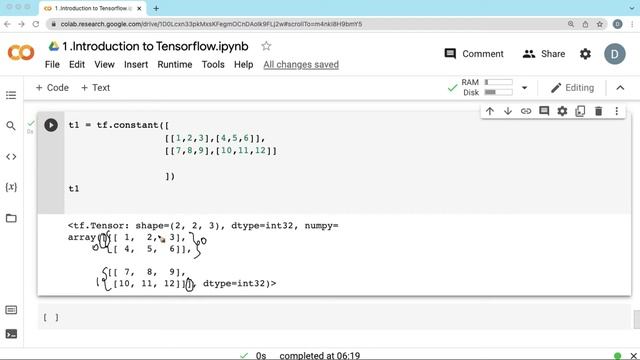Delete the current cell
640x360 pixels.
click(598, 111)
